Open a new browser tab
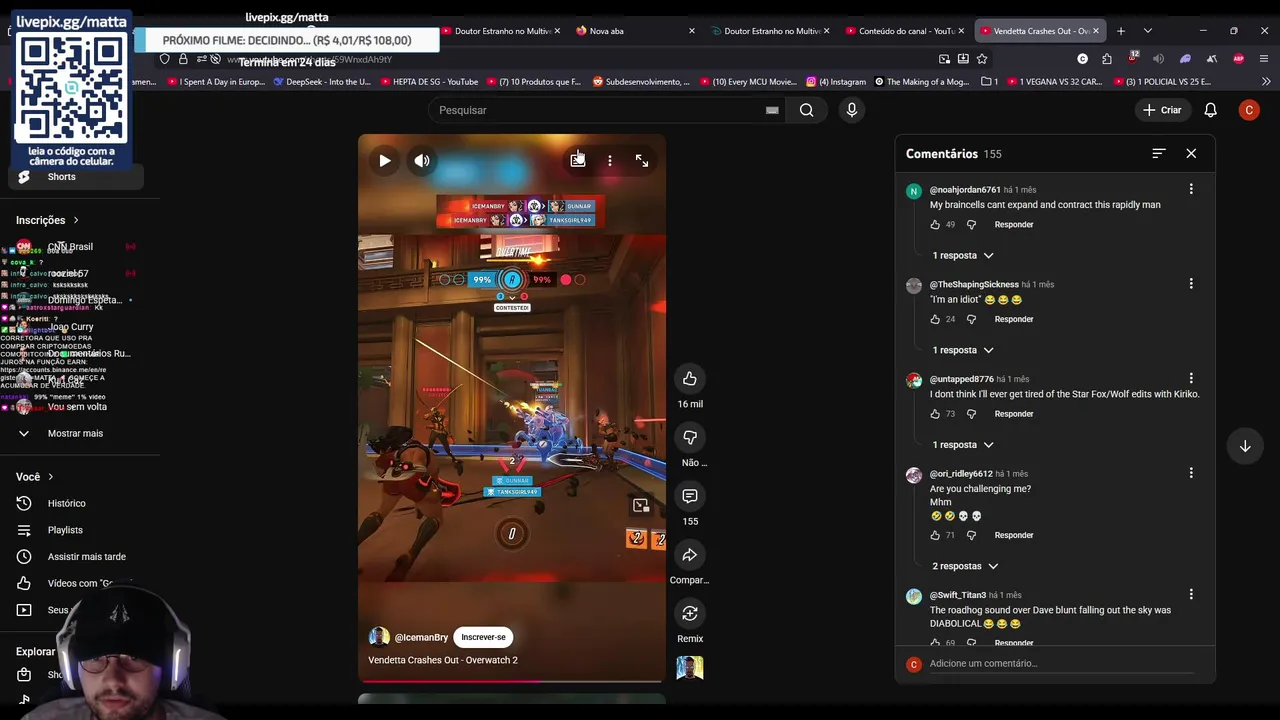 tap(1121, 31)
